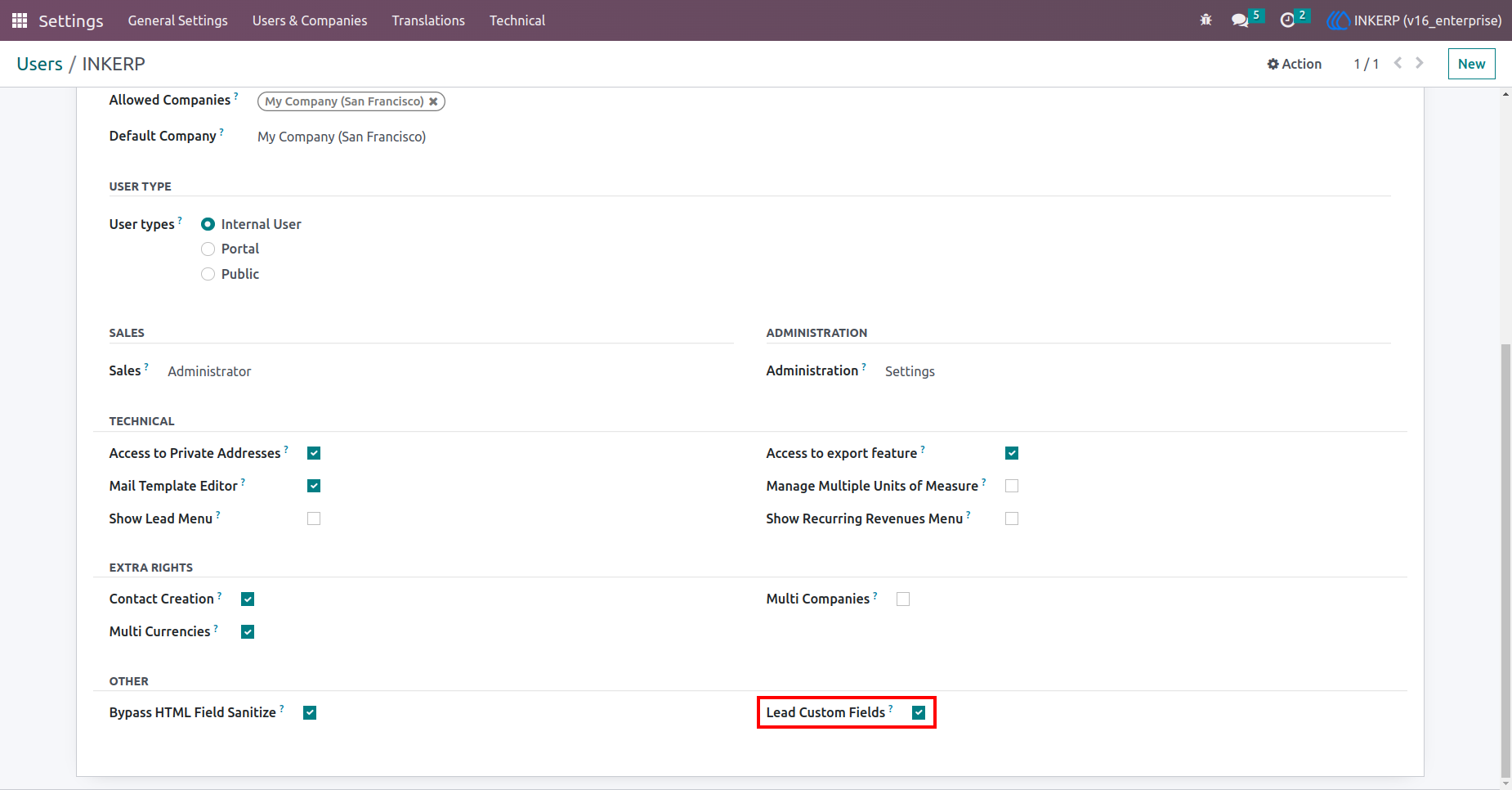This screenshot has height=790, width=1512.
Task: Toggle Mail Template Editor checkbox
Action: 314,486
